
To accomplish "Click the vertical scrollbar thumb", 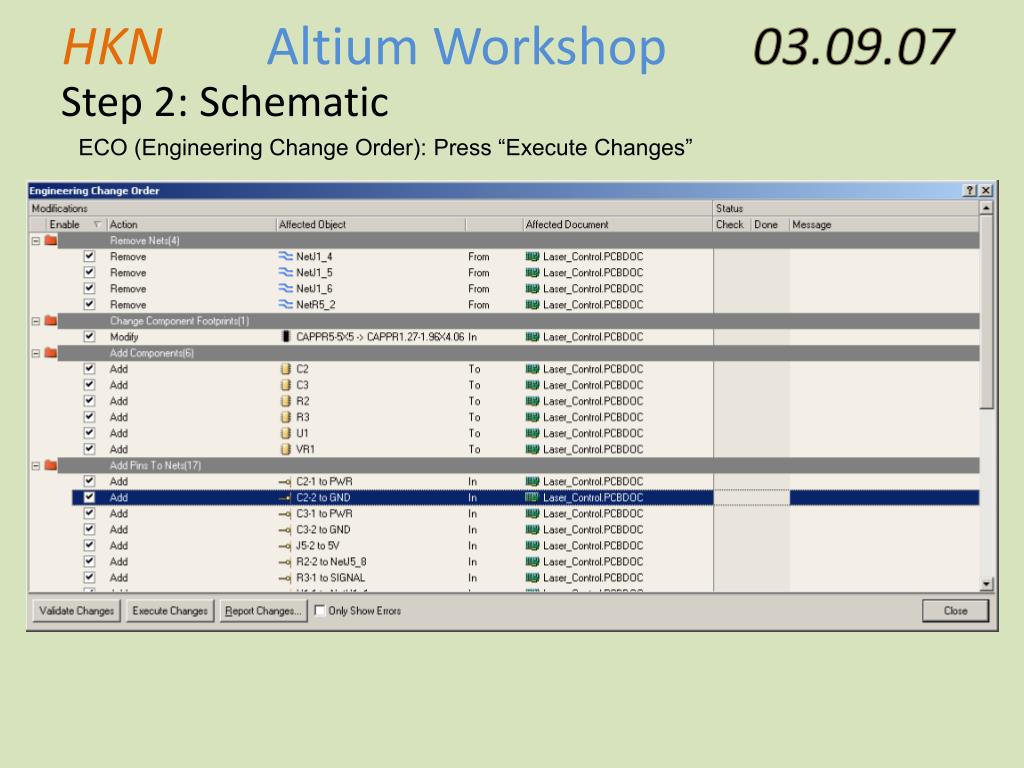I will 987,312.
